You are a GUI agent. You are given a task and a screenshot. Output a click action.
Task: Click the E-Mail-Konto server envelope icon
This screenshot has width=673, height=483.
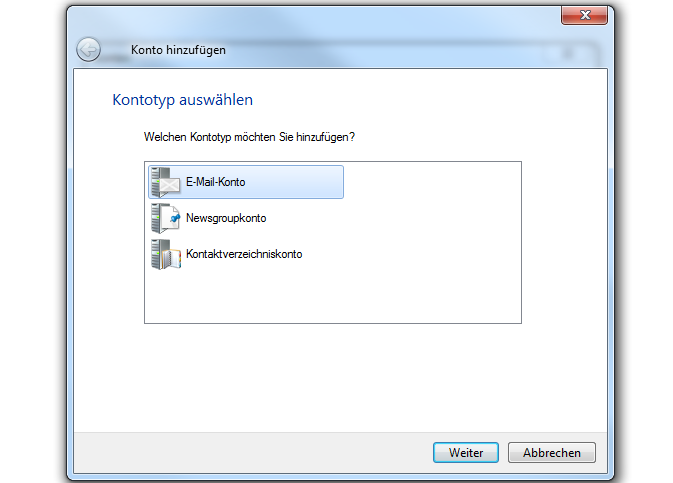coord(166,182)
